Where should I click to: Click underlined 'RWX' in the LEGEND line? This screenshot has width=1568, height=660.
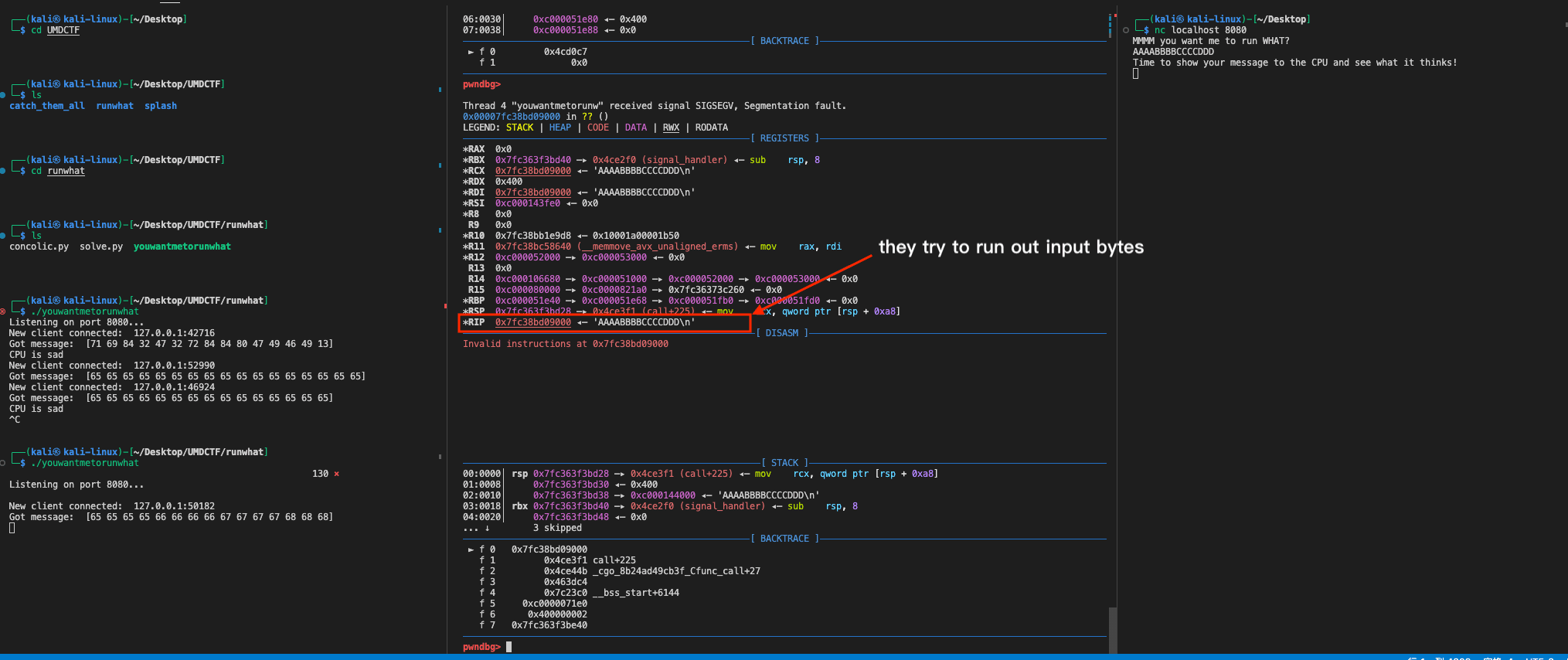[x=672, y=128]
